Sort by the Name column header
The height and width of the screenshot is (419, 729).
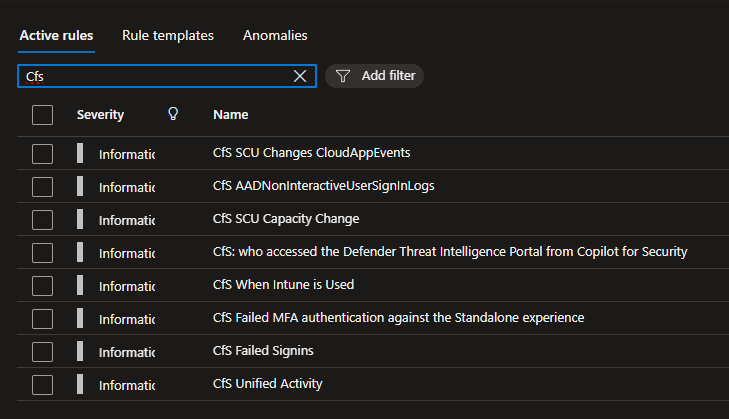pos(231,114)
